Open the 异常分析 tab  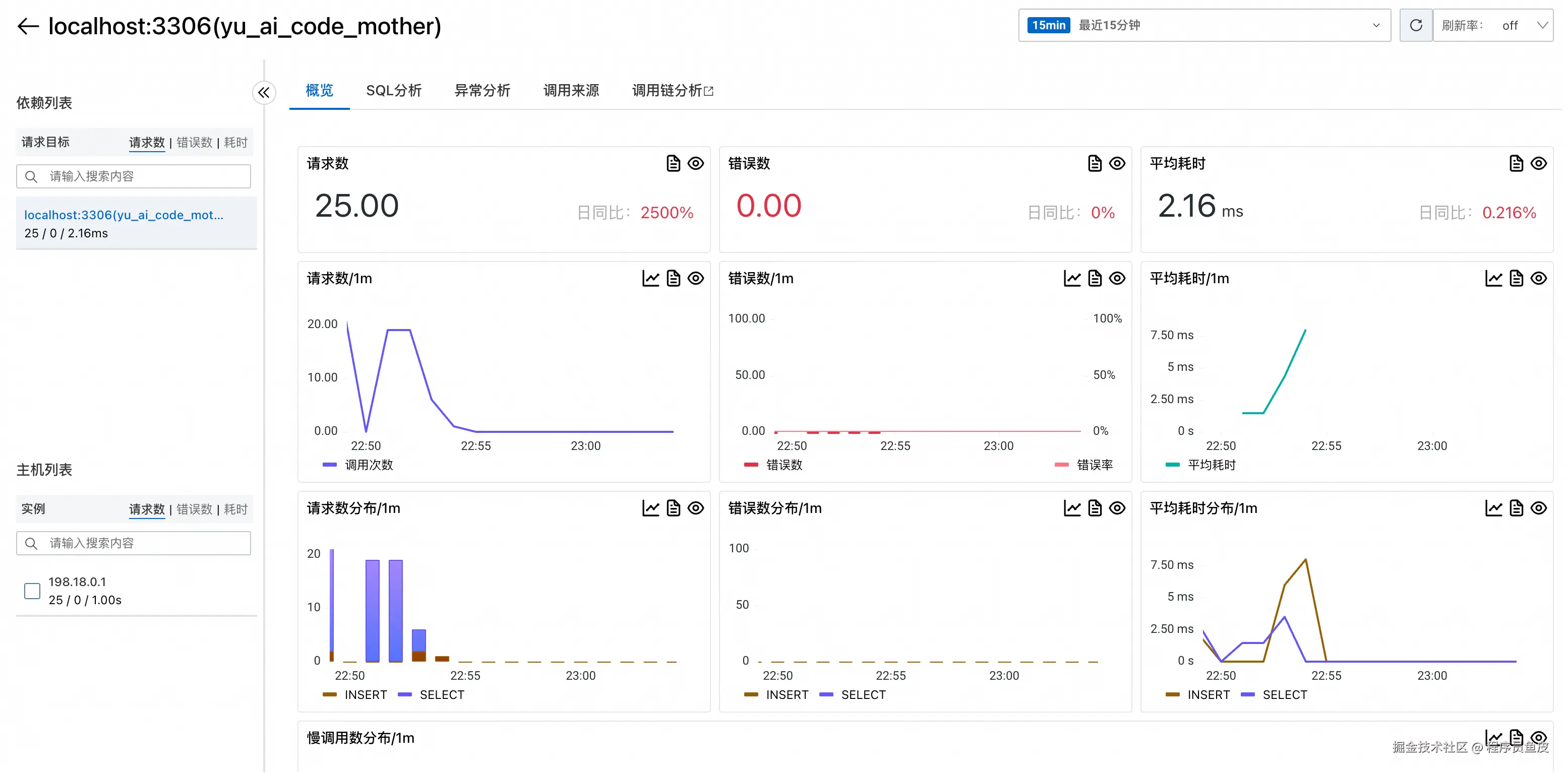[482, 91]
